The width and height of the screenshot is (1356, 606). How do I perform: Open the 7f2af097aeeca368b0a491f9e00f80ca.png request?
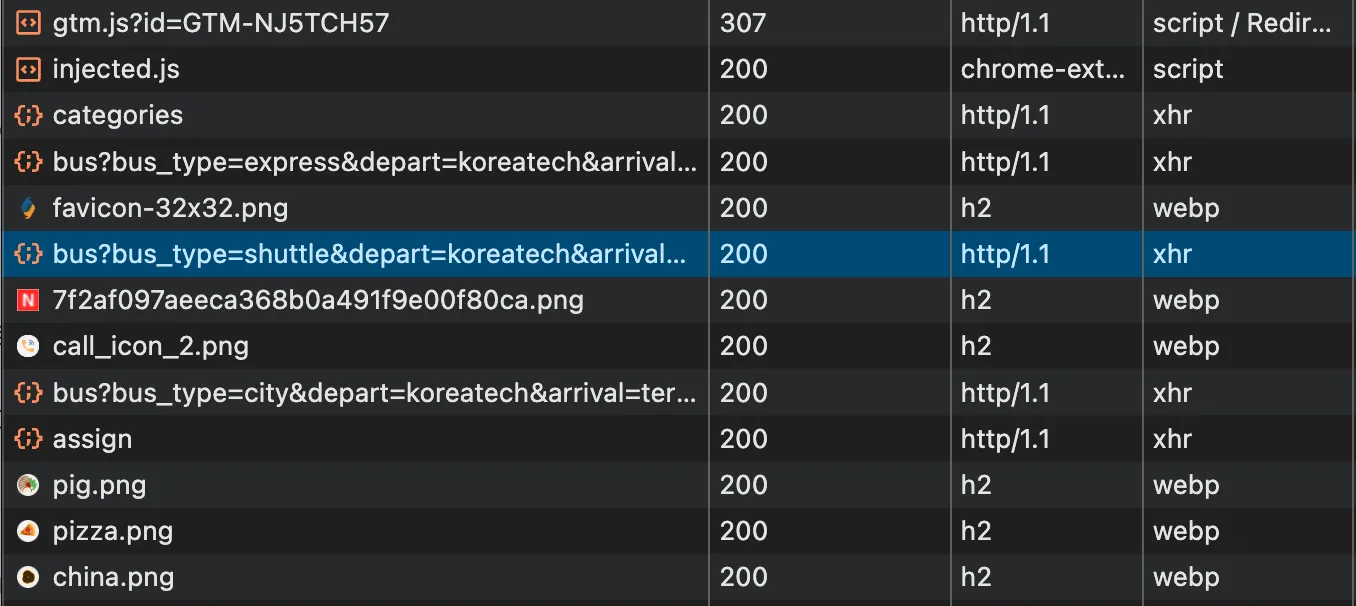318,300
